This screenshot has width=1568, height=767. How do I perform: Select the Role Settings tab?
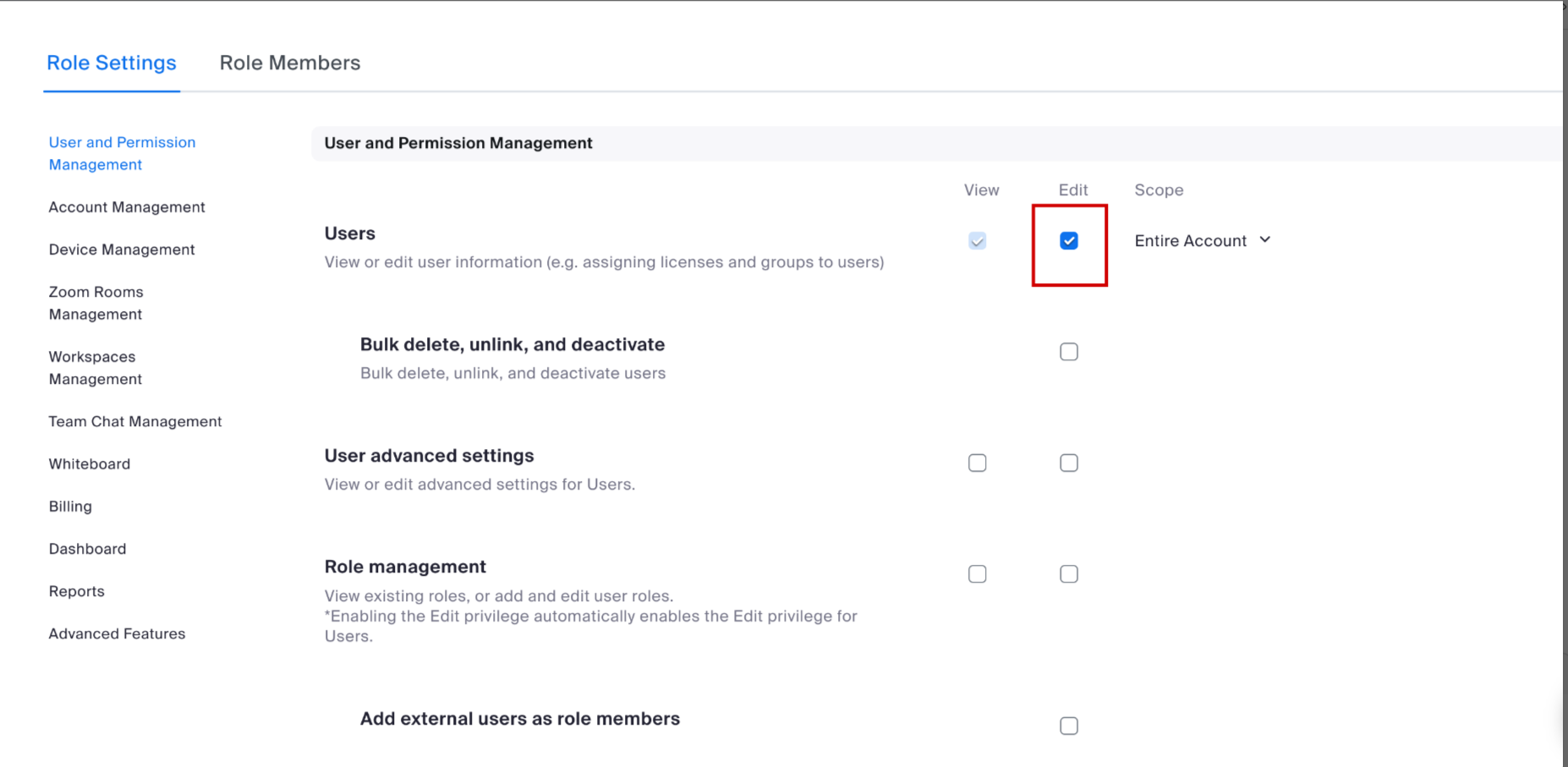[x=112, y=63]
